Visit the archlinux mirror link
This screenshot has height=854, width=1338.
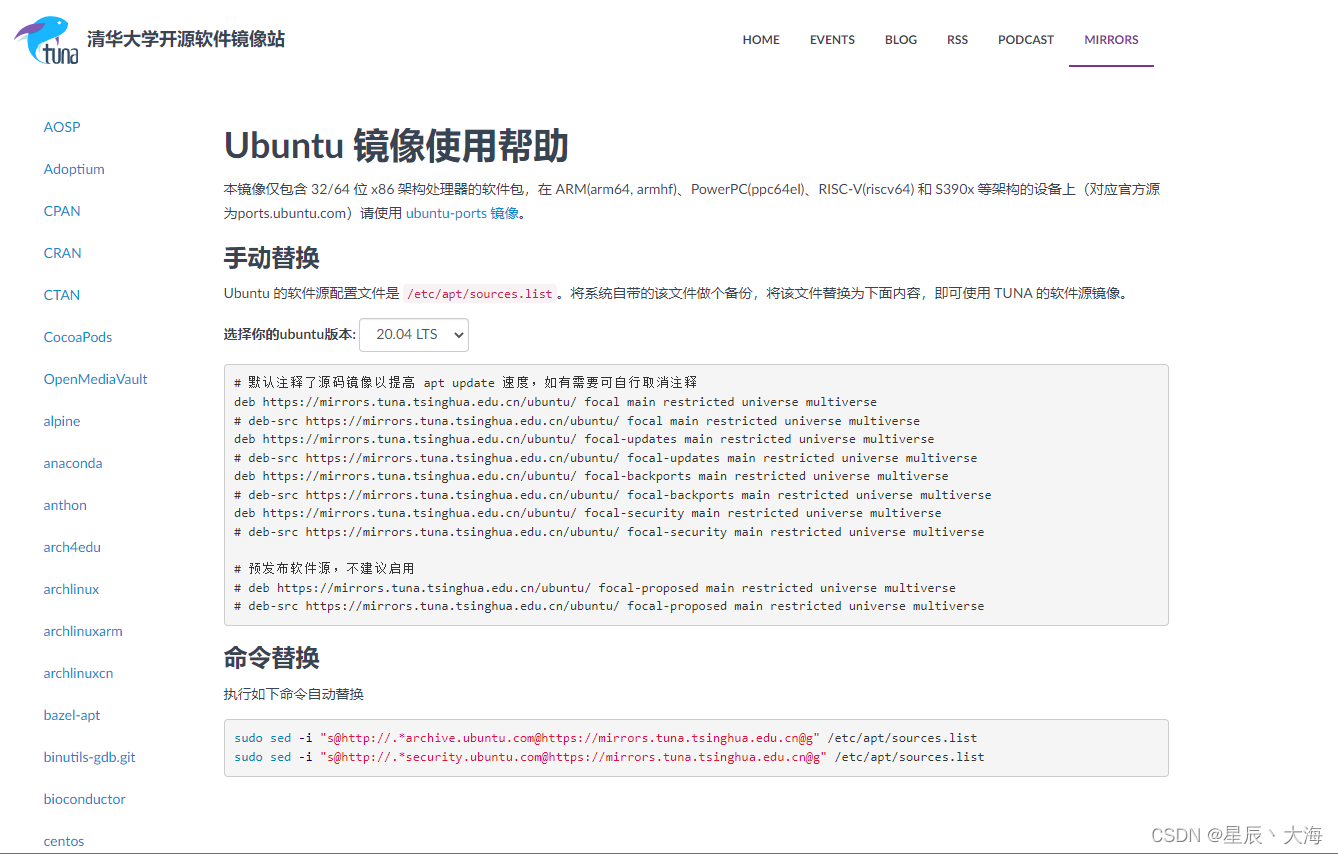71,589
